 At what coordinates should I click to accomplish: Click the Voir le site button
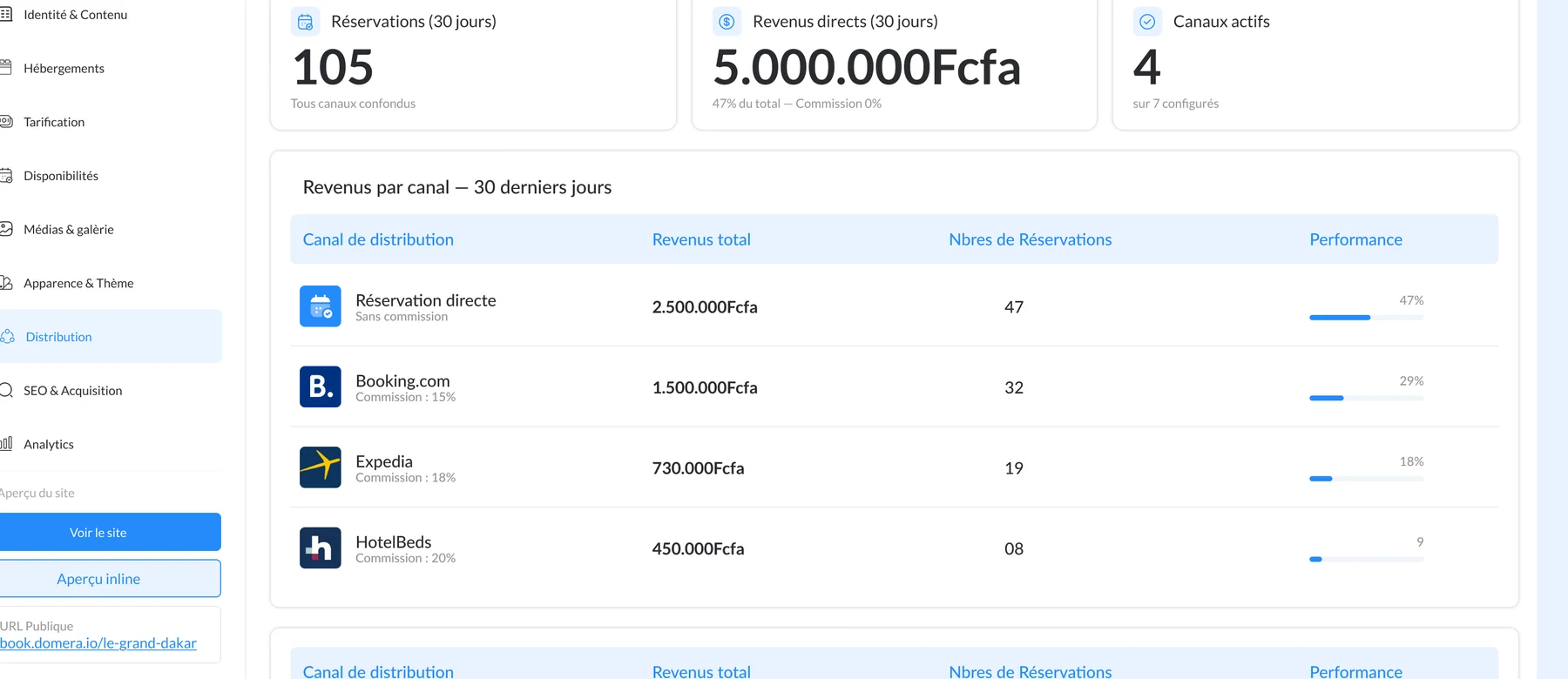110,532
